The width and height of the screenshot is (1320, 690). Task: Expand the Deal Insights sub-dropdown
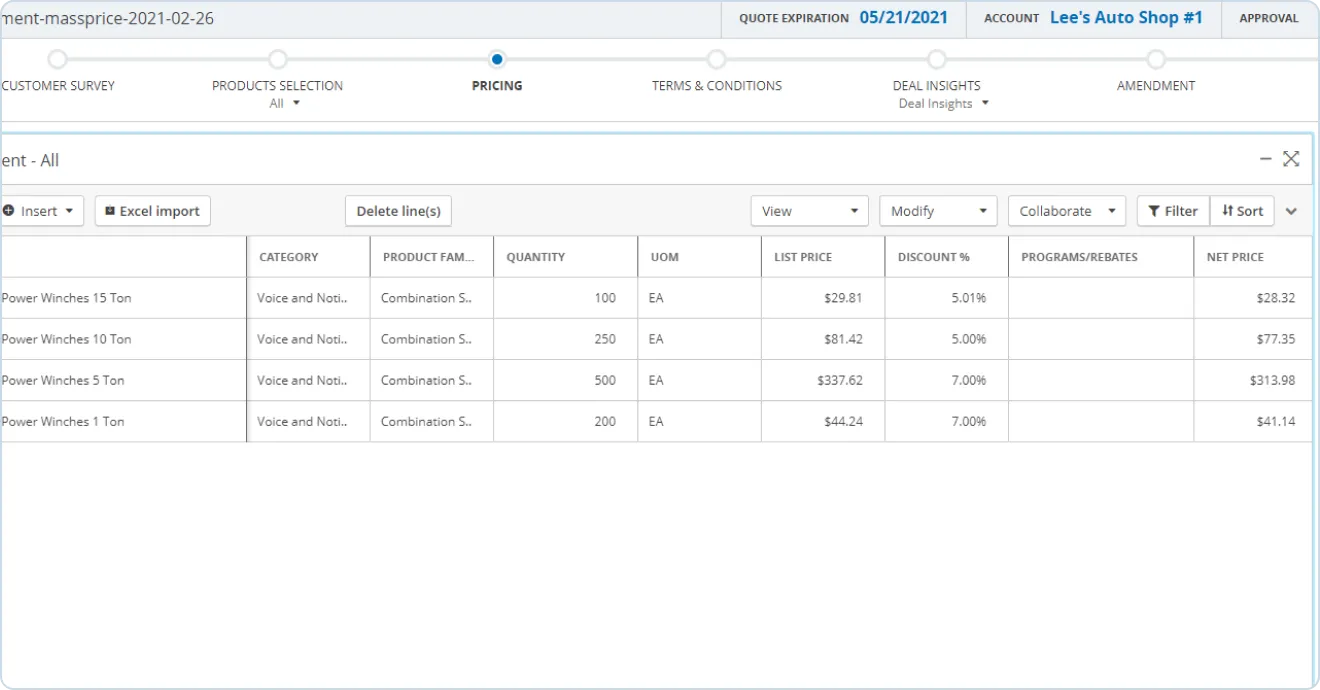(x=944, y=104)
